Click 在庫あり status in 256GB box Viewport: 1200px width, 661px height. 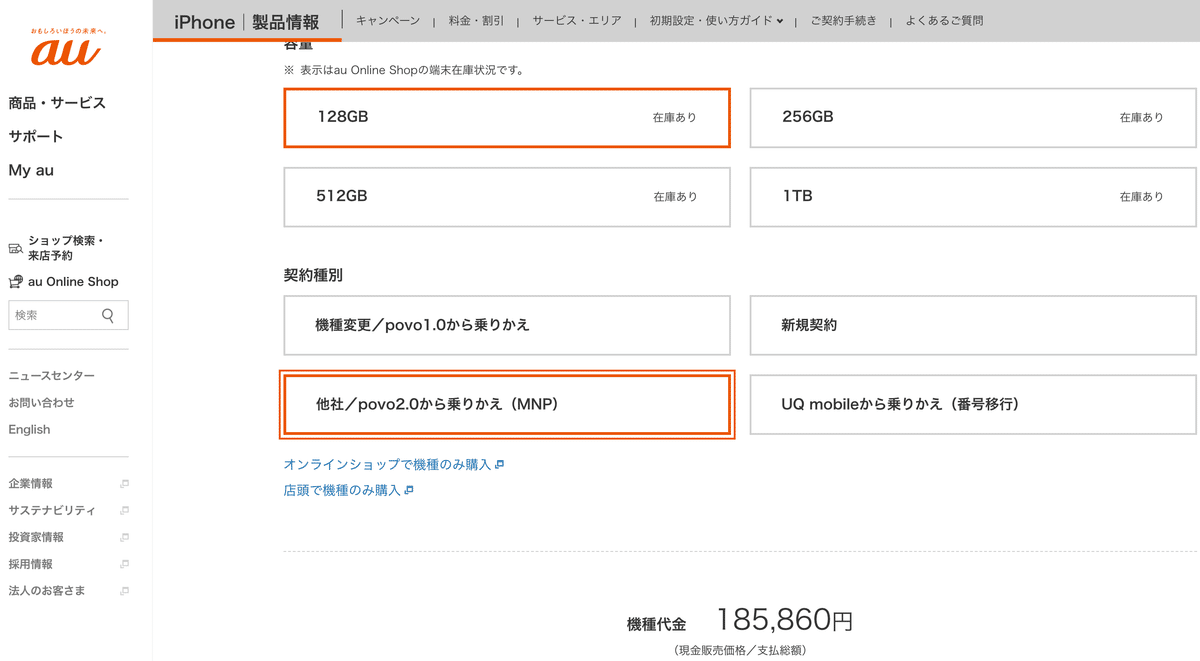[1142, 118]
